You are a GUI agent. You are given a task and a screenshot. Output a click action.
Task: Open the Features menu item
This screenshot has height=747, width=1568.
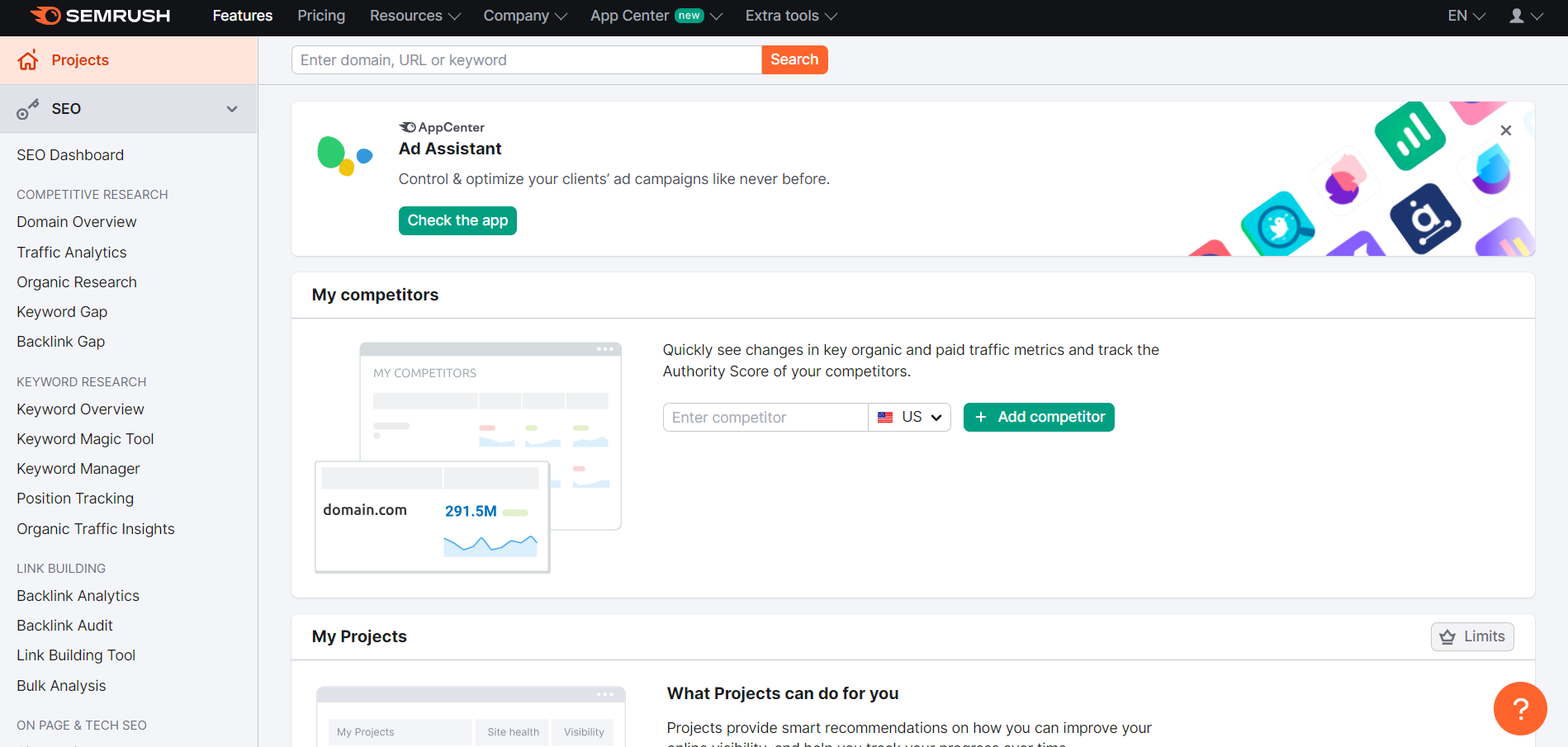point(243,16)
